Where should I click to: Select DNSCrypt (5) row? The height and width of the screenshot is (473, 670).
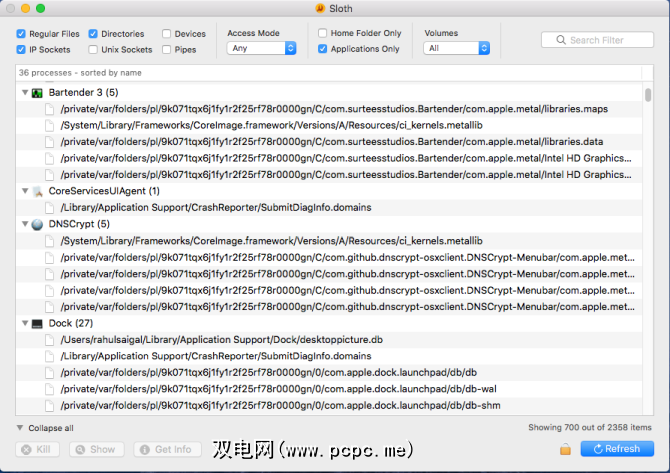(329, 224)
